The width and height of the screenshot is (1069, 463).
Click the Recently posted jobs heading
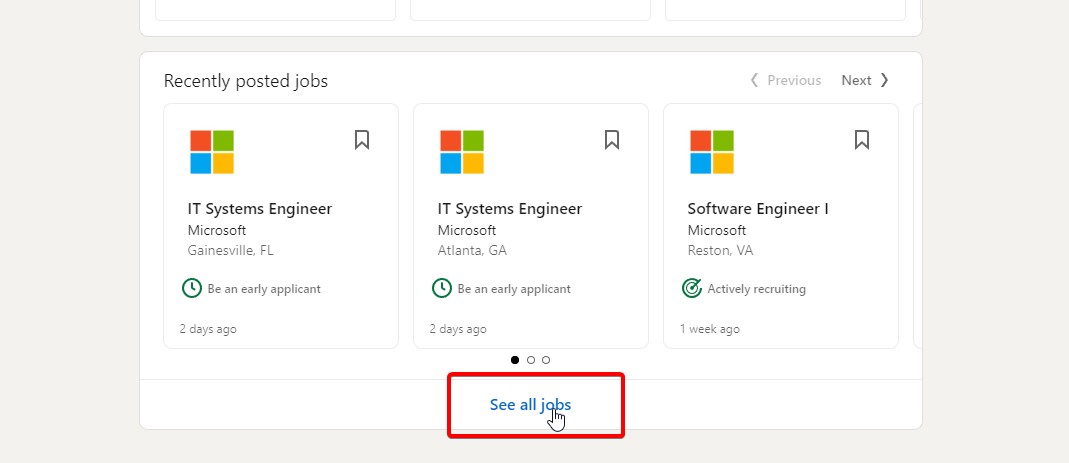click(246, 81)
